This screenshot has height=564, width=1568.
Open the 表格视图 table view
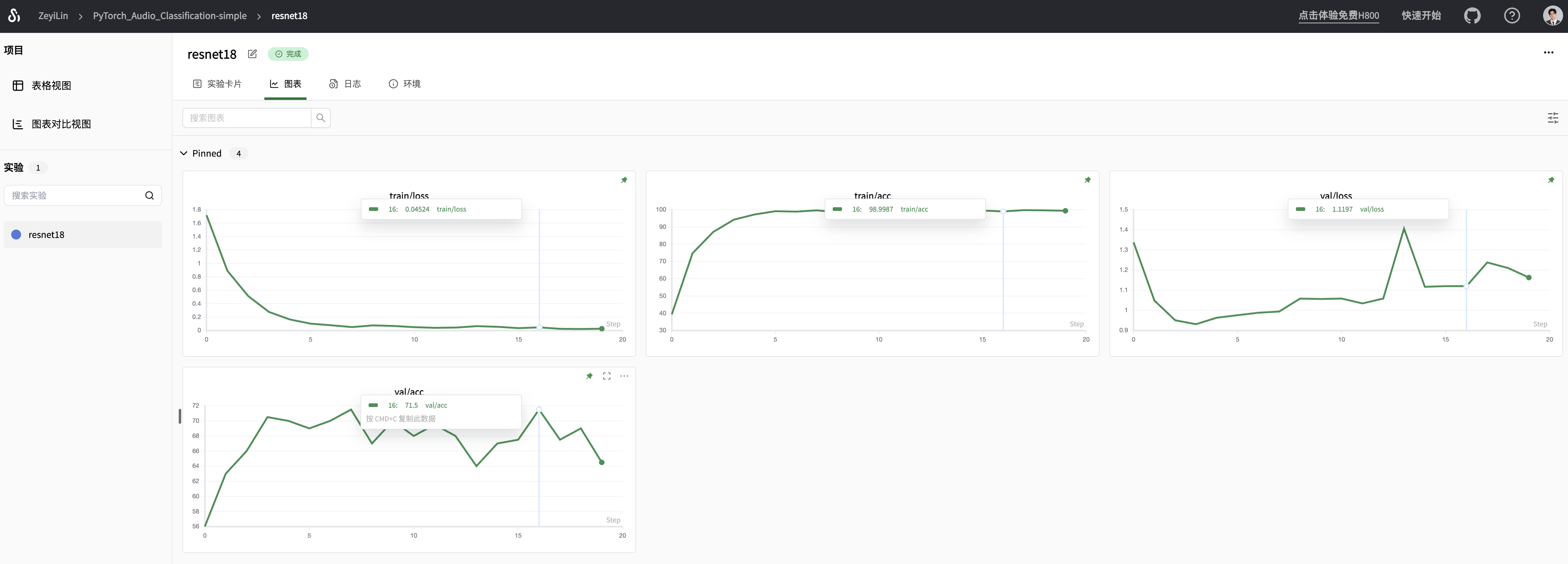51,86
